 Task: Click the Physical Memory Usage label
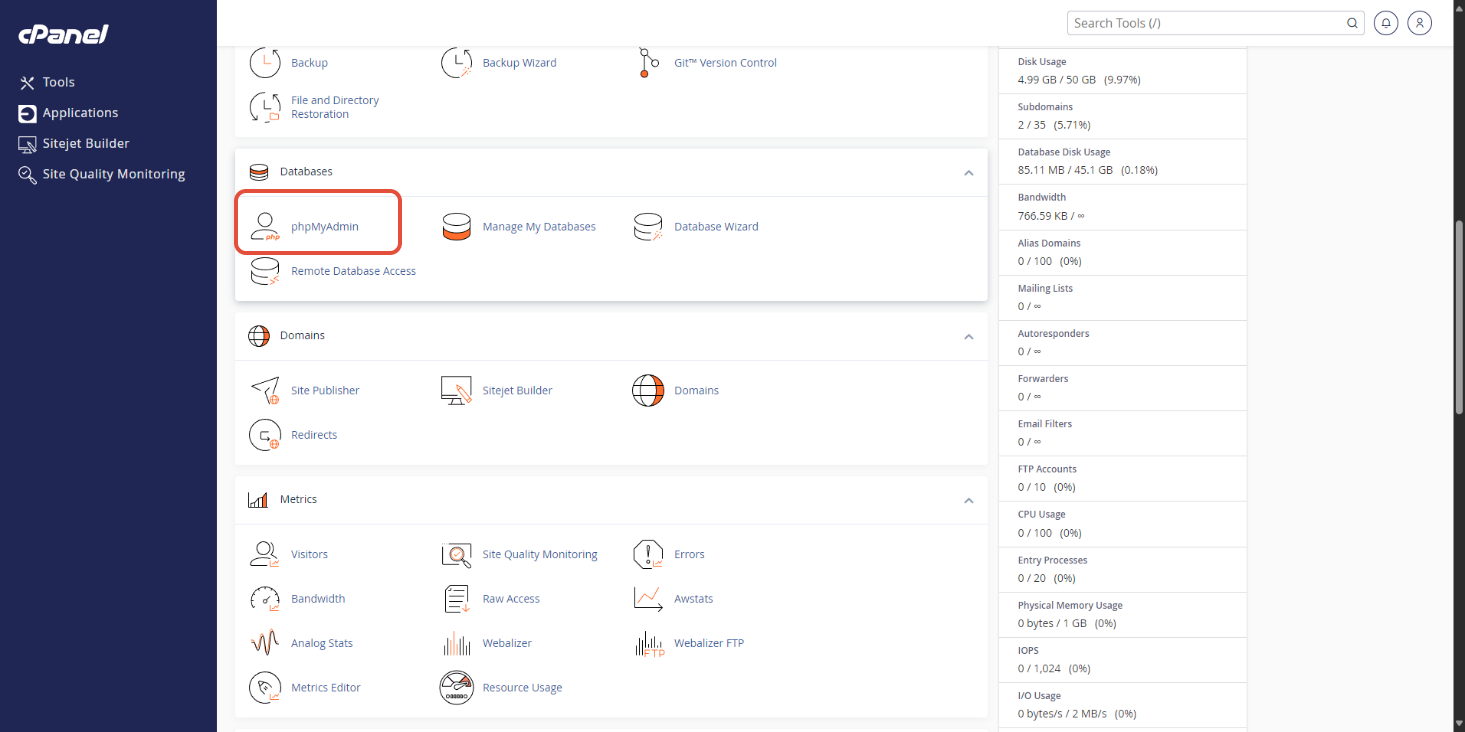point(1070,606)
